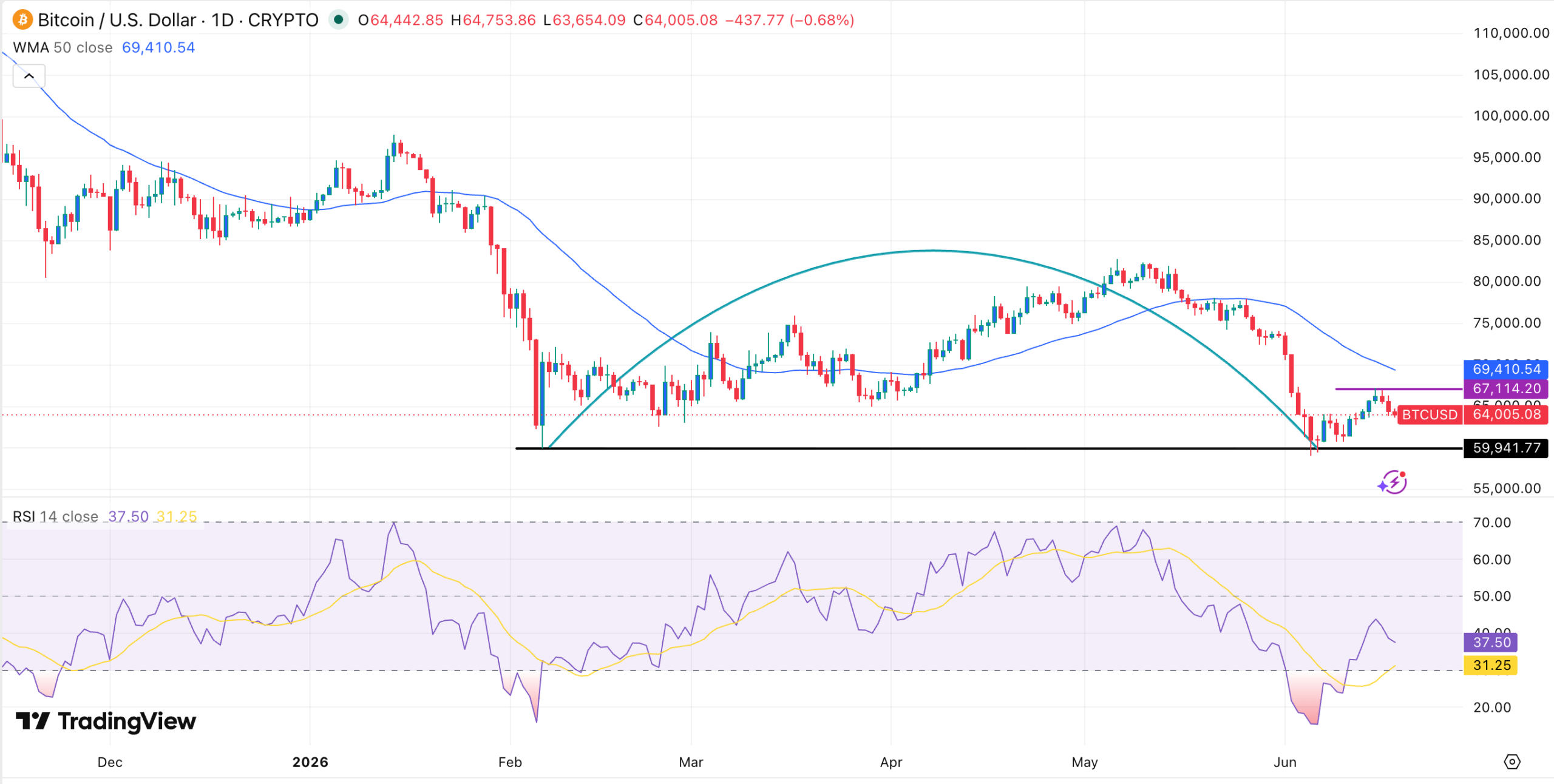Click the 70.00 RSI axis label
The width and height of the screenshot is (1554, 784).
pos(1492,522)
